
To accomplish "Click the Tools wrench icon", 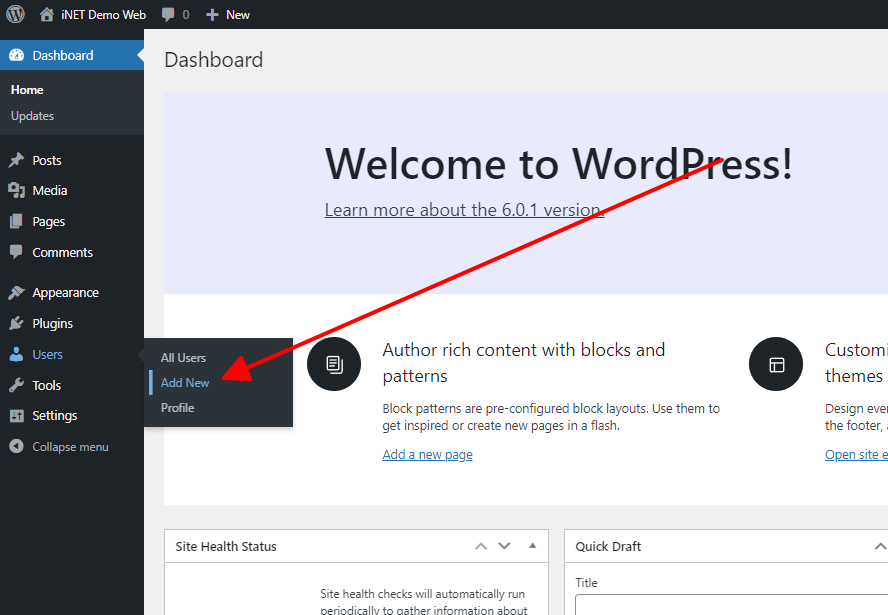I will coord(16,385).
